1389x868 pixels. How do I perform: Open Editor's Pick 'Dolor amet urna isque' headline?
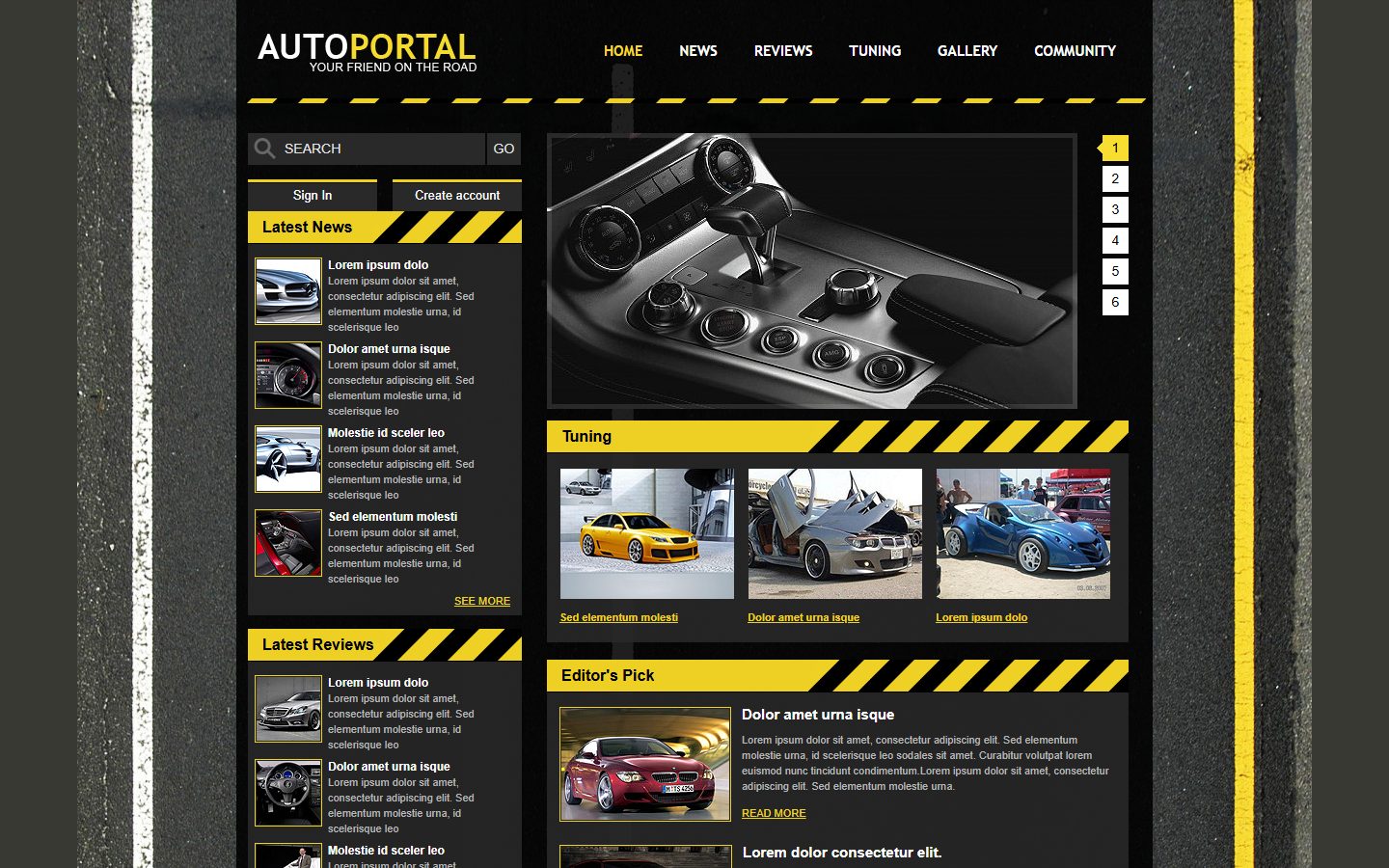(x=818, y=715)
